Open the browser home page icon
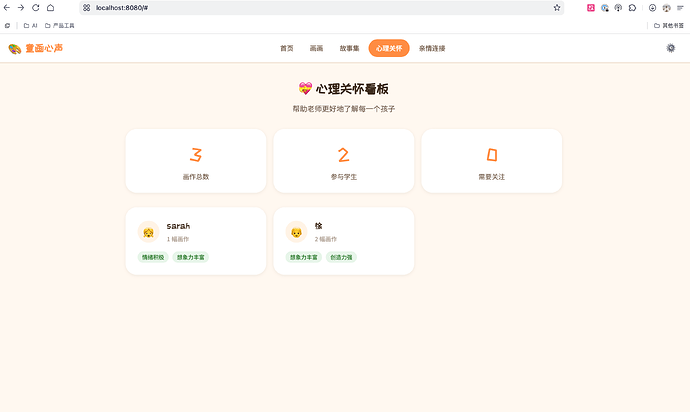This screenshot has height=412, width=690. pos(51,7)
